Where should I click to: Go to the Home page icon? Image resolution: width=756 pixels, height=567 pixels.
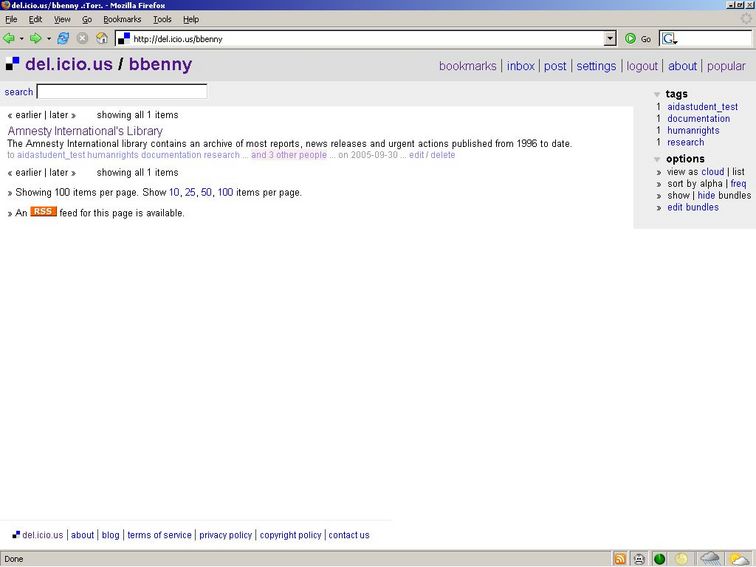click(101, 39)
